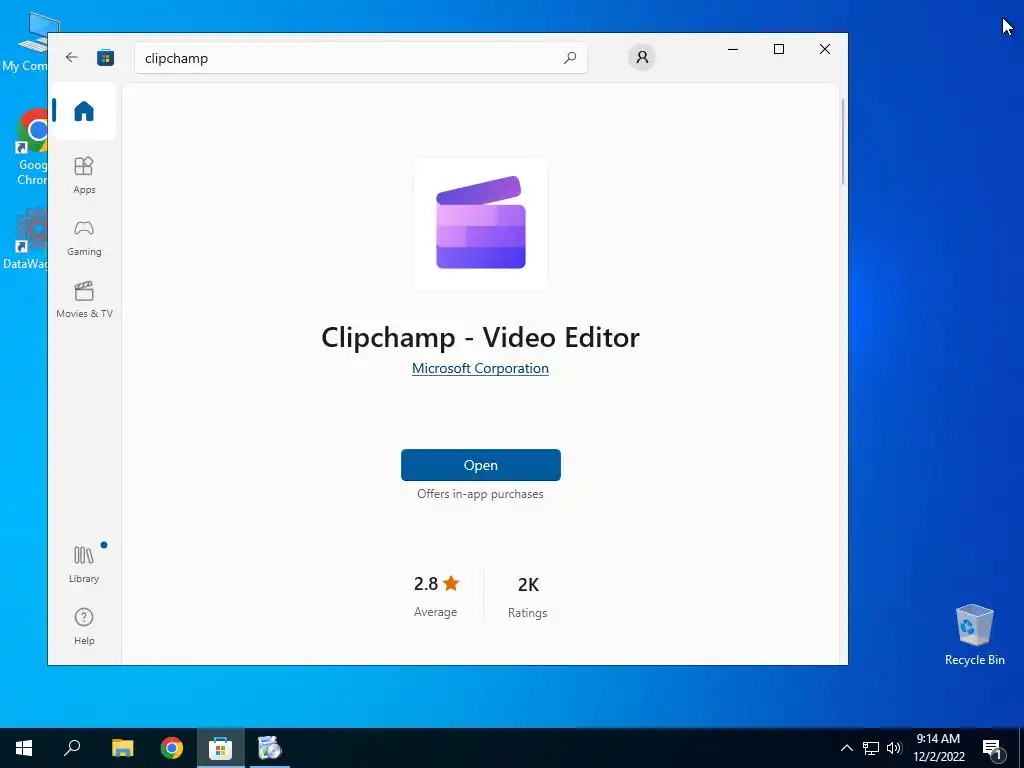Select the DataWag desktop shortcut

pyautogui.click(x=26, y=240)
